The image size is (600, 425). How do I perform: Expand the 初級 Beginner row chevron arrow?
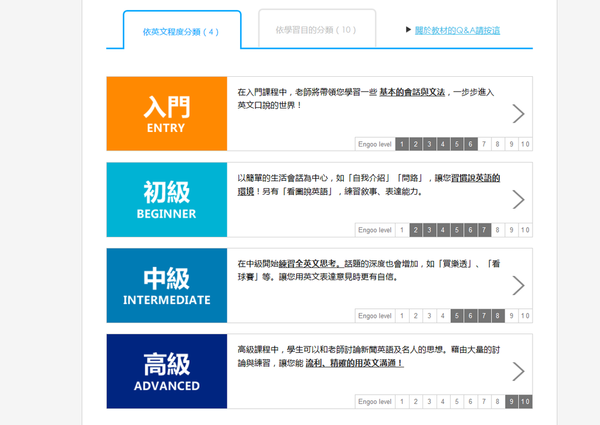(517, 199)
